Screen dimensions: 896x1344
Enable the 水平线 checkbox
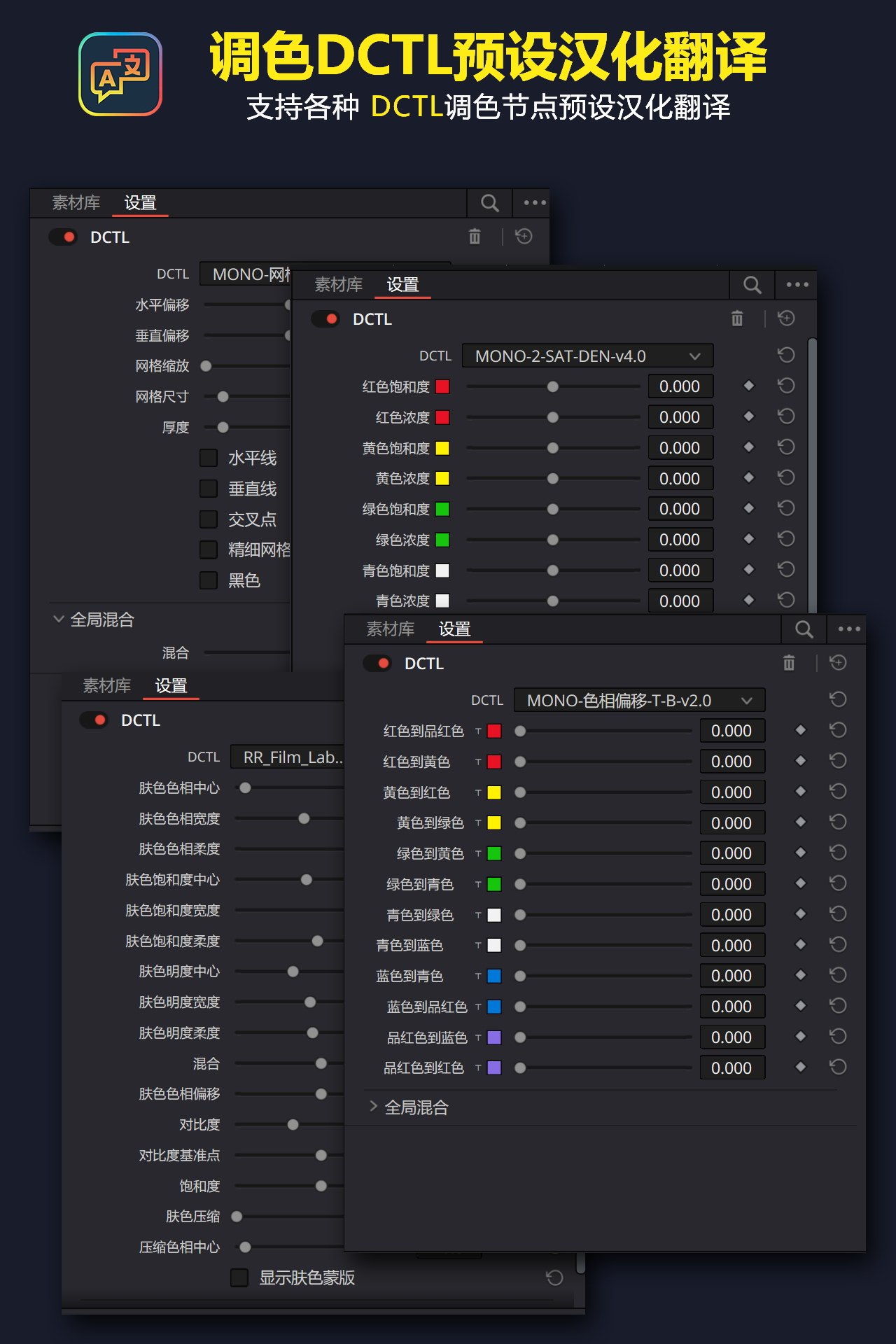click(x=209, y=458)
